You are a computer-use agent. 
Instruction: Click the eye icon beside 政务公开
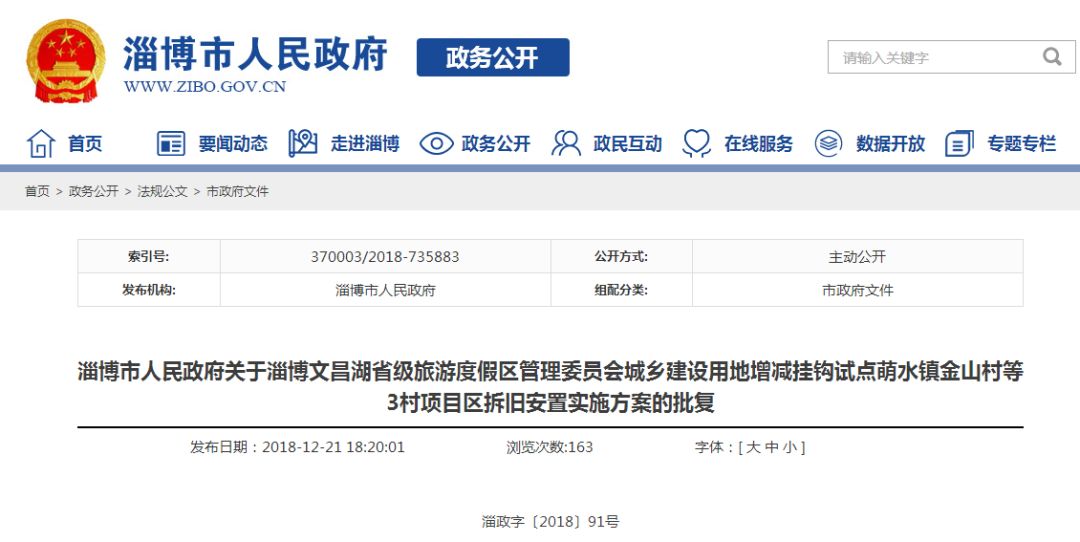pyautogui.click(x=437, y=143)
